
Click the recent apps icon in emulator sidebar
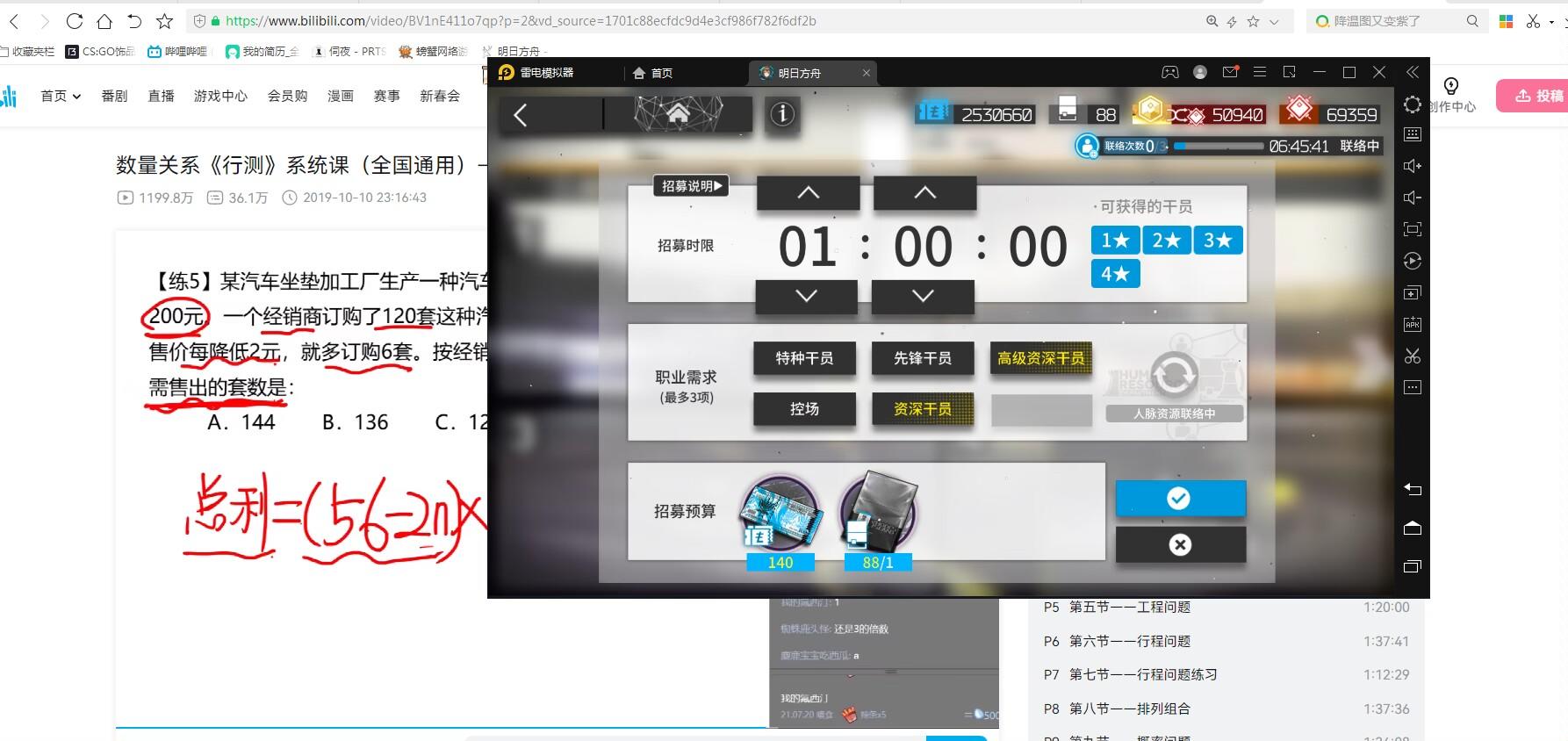click(1412, 566)
